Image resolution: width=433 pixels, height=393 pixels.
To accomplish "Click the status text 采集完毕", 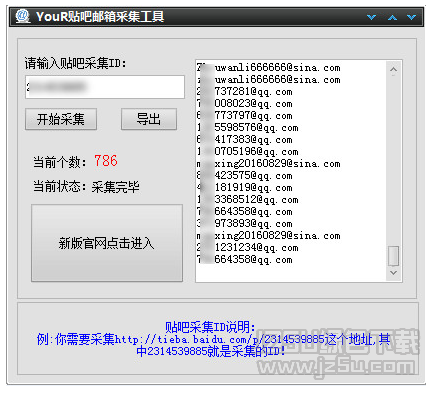I will (115, 187).
